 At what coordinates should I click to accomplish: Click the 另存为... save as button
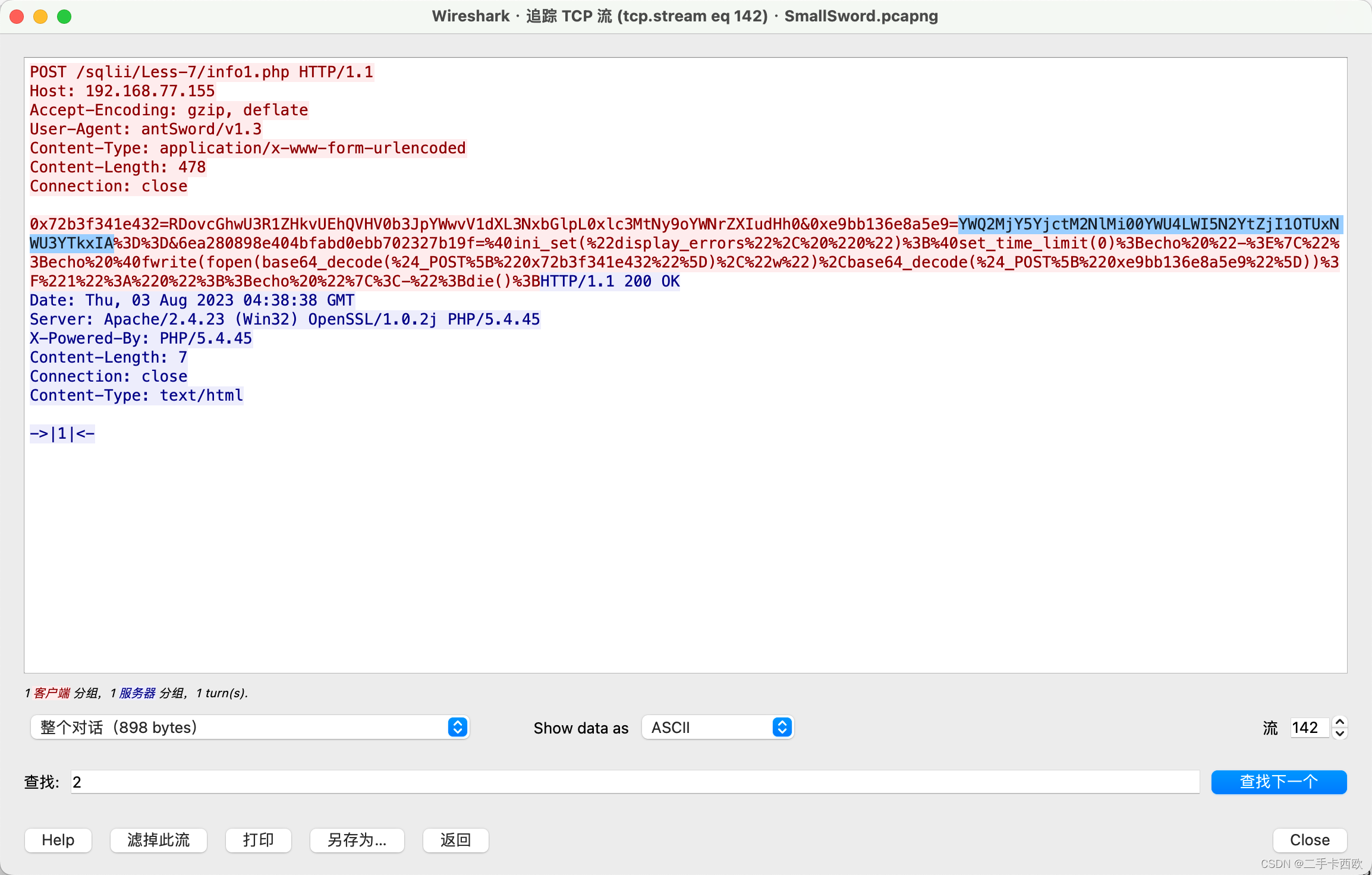pyautogui.click(x=357, y=840)
